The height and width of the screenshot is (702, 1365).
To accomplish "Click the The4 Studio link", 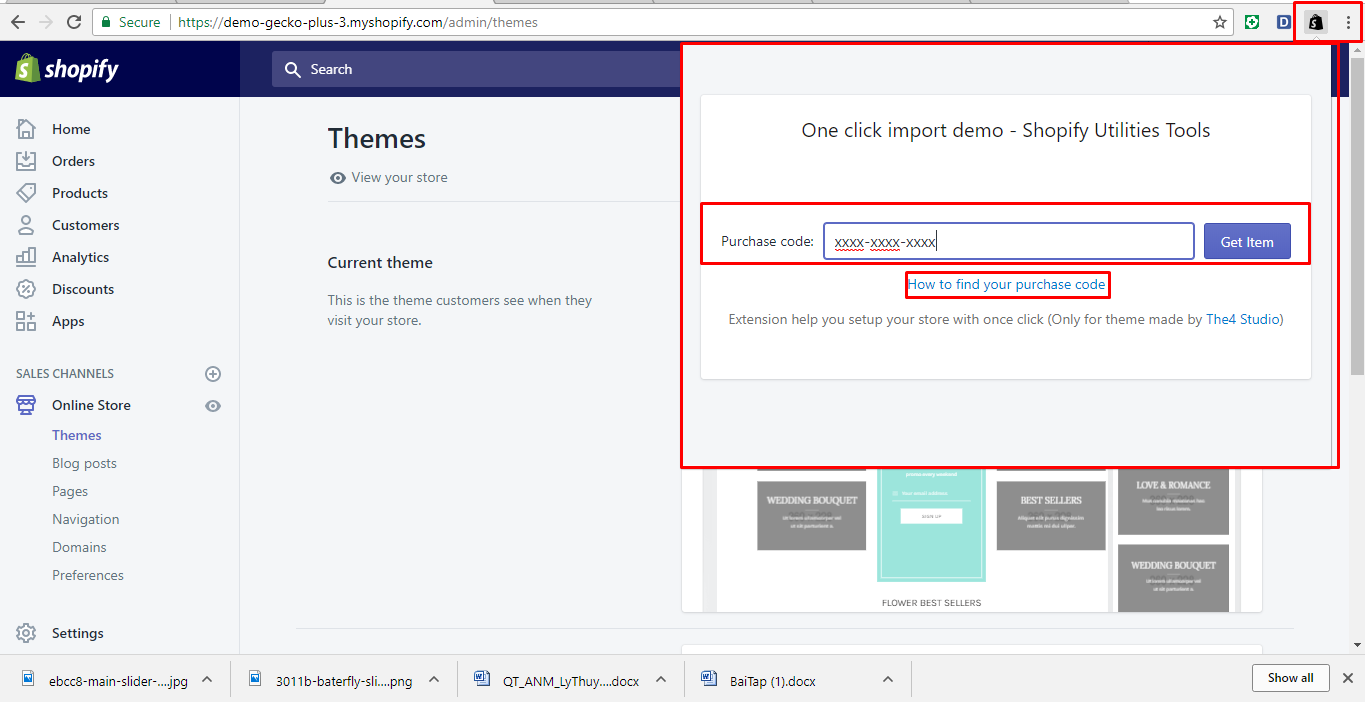I will (1244, 320).
